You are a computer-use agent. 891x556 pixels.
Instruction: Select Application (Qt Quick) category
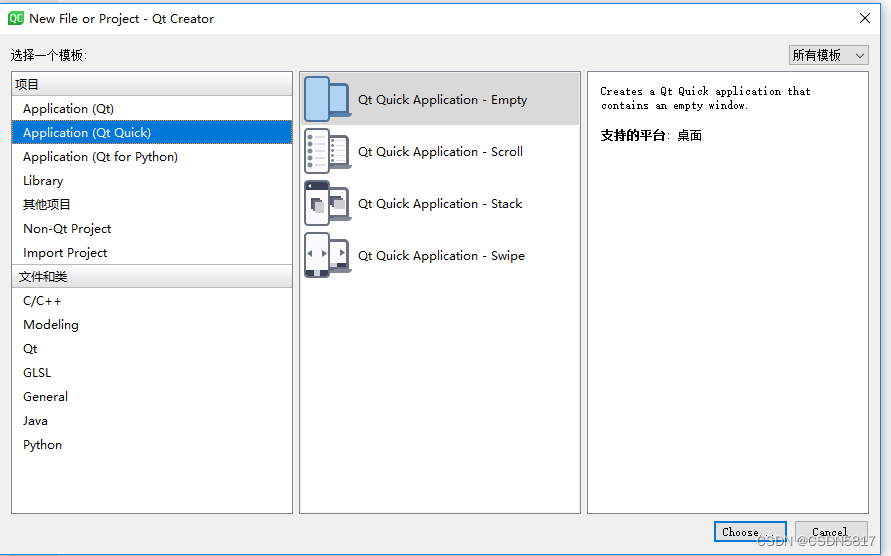pos(152,132)
